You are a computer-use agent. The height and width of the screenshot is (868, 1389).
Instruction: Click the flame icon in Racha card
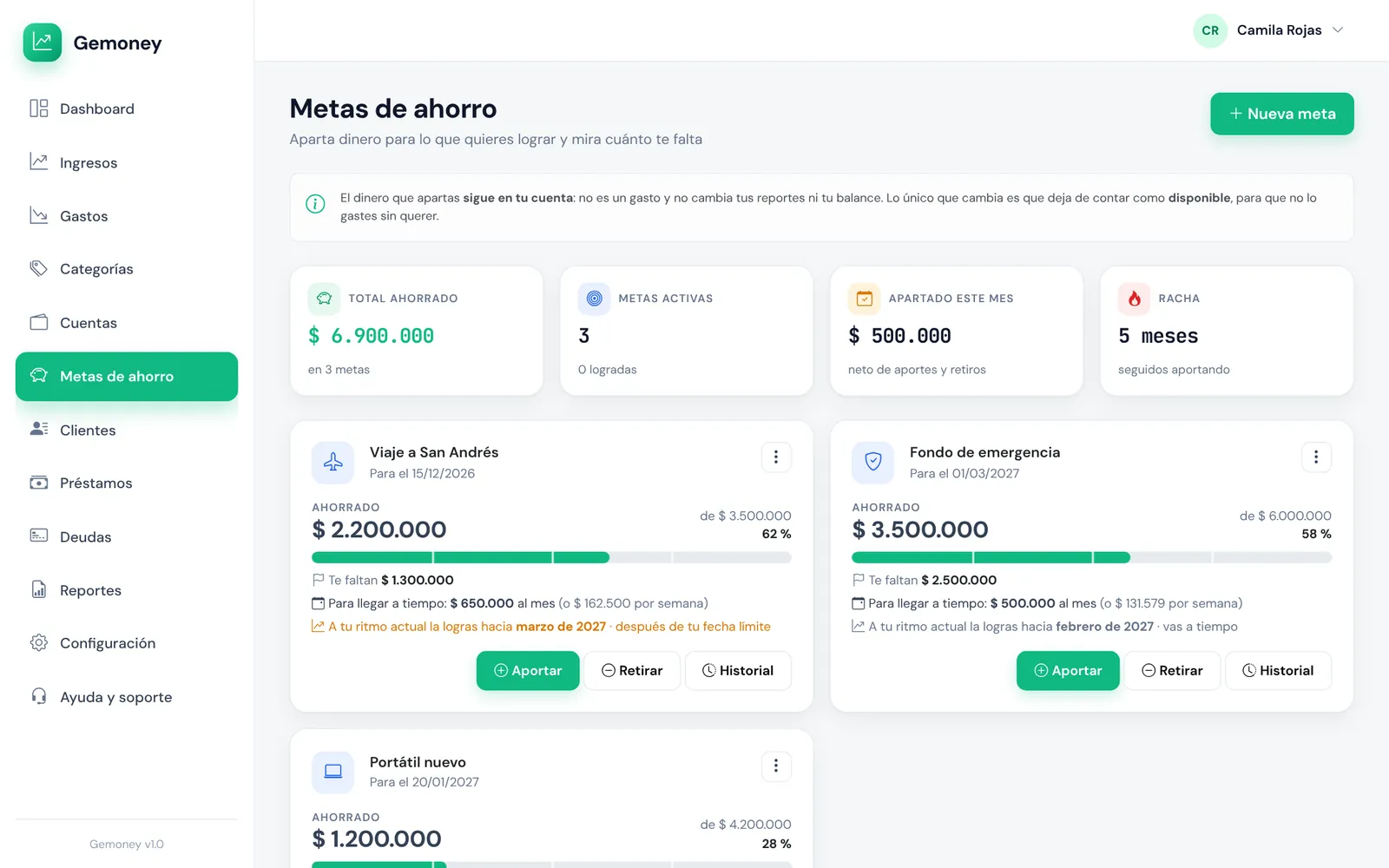[x=1134, y=299]
